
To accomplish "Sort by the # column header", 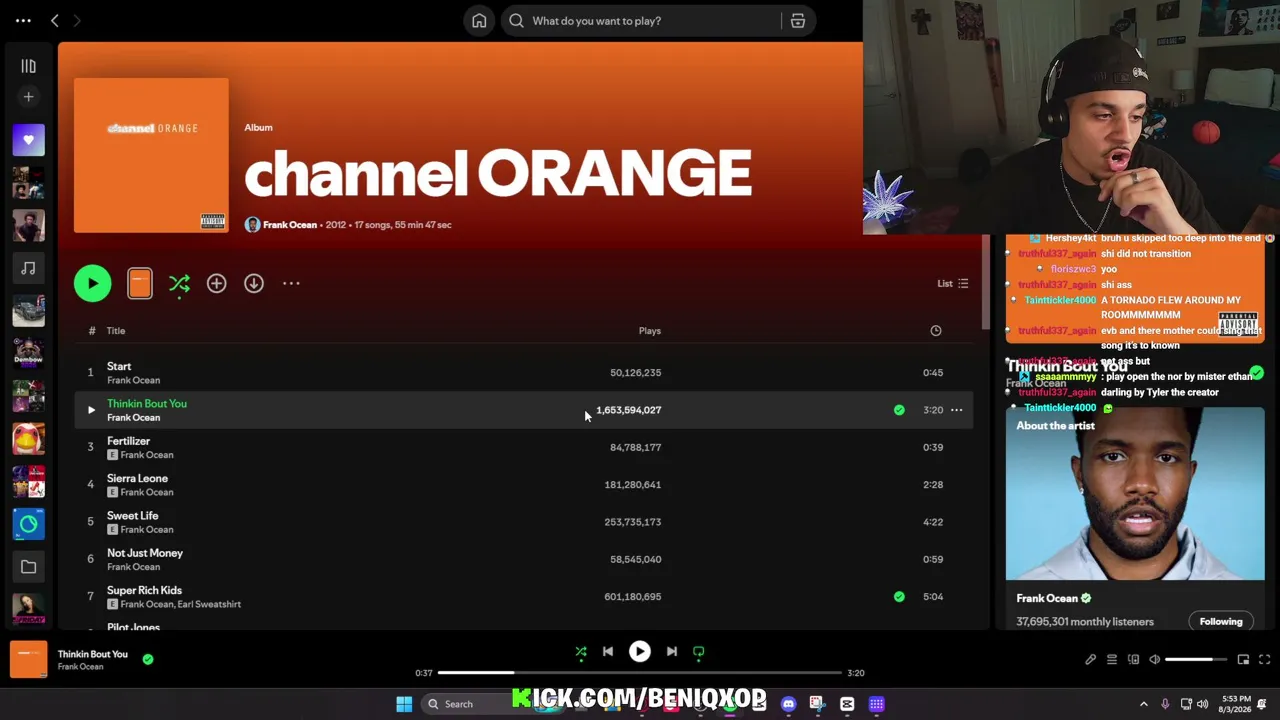I will (91, 331).
